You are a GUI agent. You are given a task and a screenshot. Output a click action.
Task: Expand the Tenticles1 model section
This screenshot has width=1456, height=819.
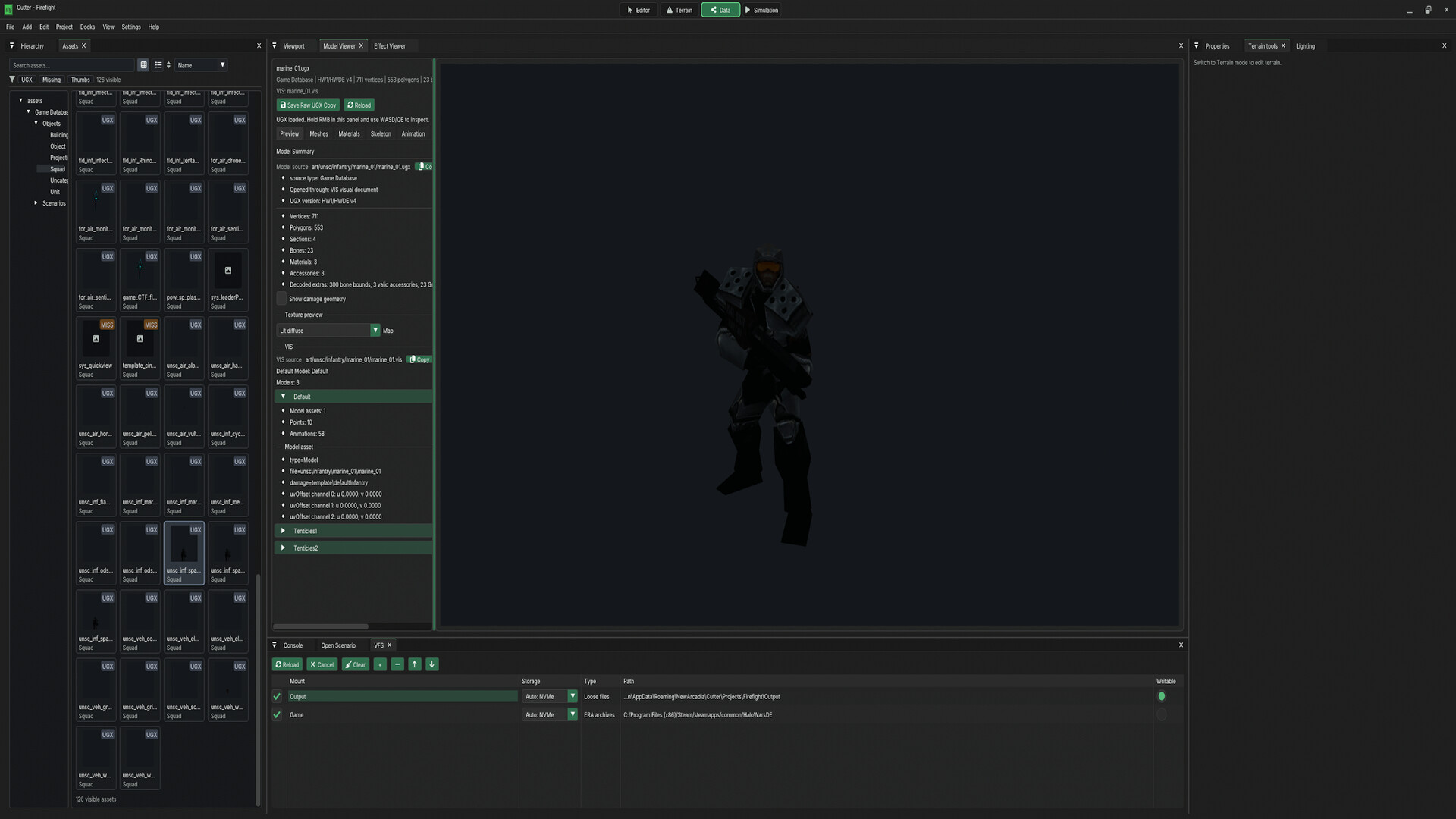[x=353, y=531]
